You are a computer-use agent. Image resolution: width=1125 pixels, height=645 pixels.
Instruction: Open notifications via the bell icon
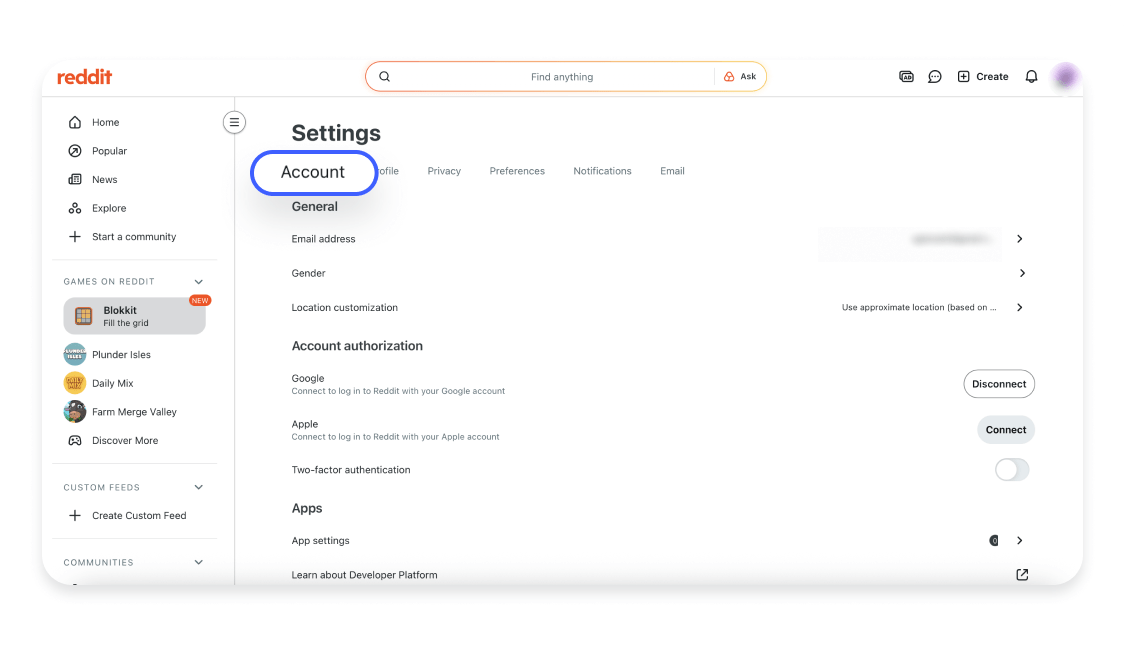click(1031, 76)
